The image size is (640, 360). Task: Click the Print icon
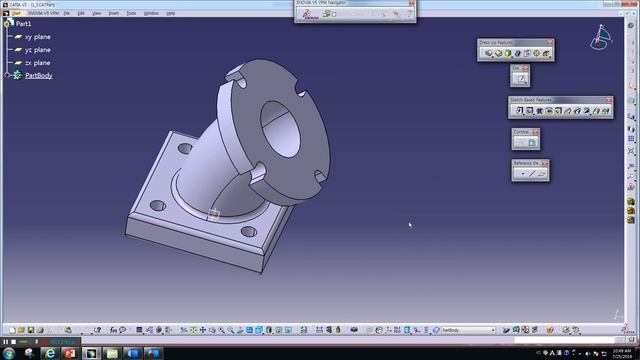tap(40, 330)
